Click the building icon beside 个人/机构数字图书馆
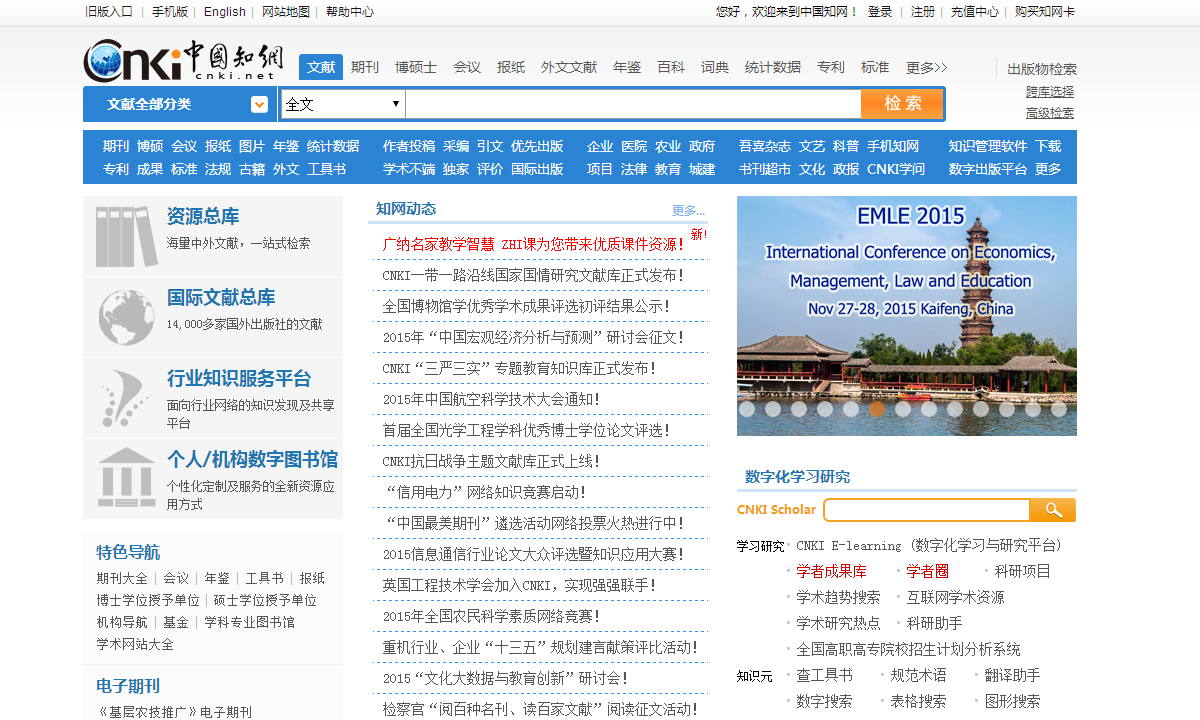Image resolution: width=1200 pixels, height=720 pixels. (126, 477)
